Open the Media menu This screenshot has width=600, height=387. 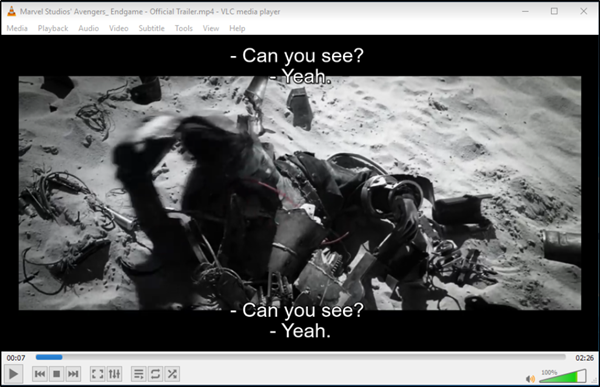pos(17,28)
